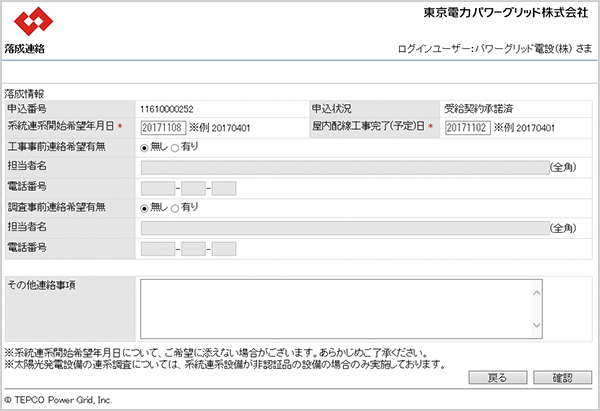Click the 系統連系開始希望年月日 date field

[163, 128]
